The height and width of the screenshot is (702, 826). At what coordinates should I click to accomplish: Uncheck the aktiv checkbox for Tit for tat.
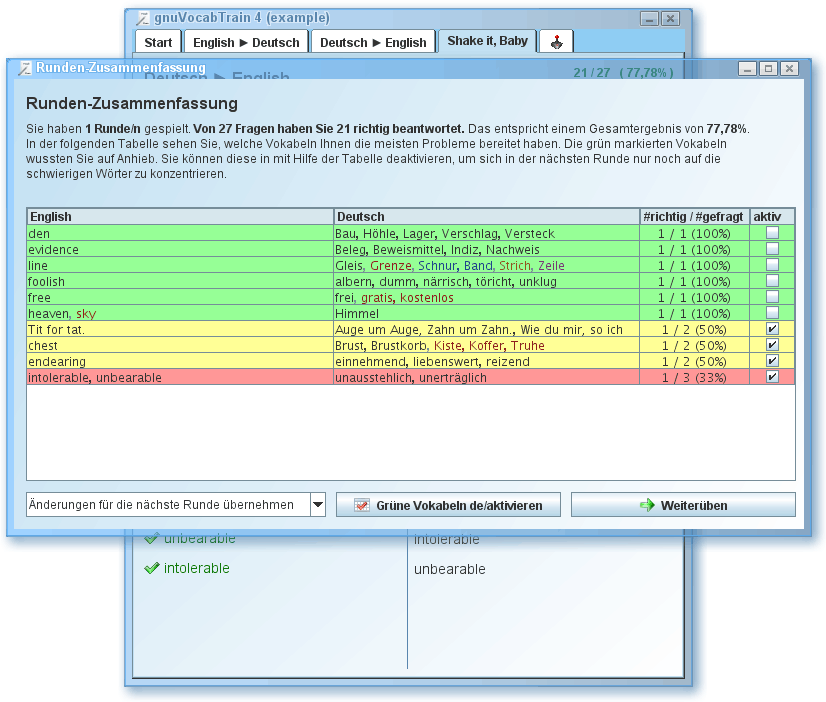point(772,329)
